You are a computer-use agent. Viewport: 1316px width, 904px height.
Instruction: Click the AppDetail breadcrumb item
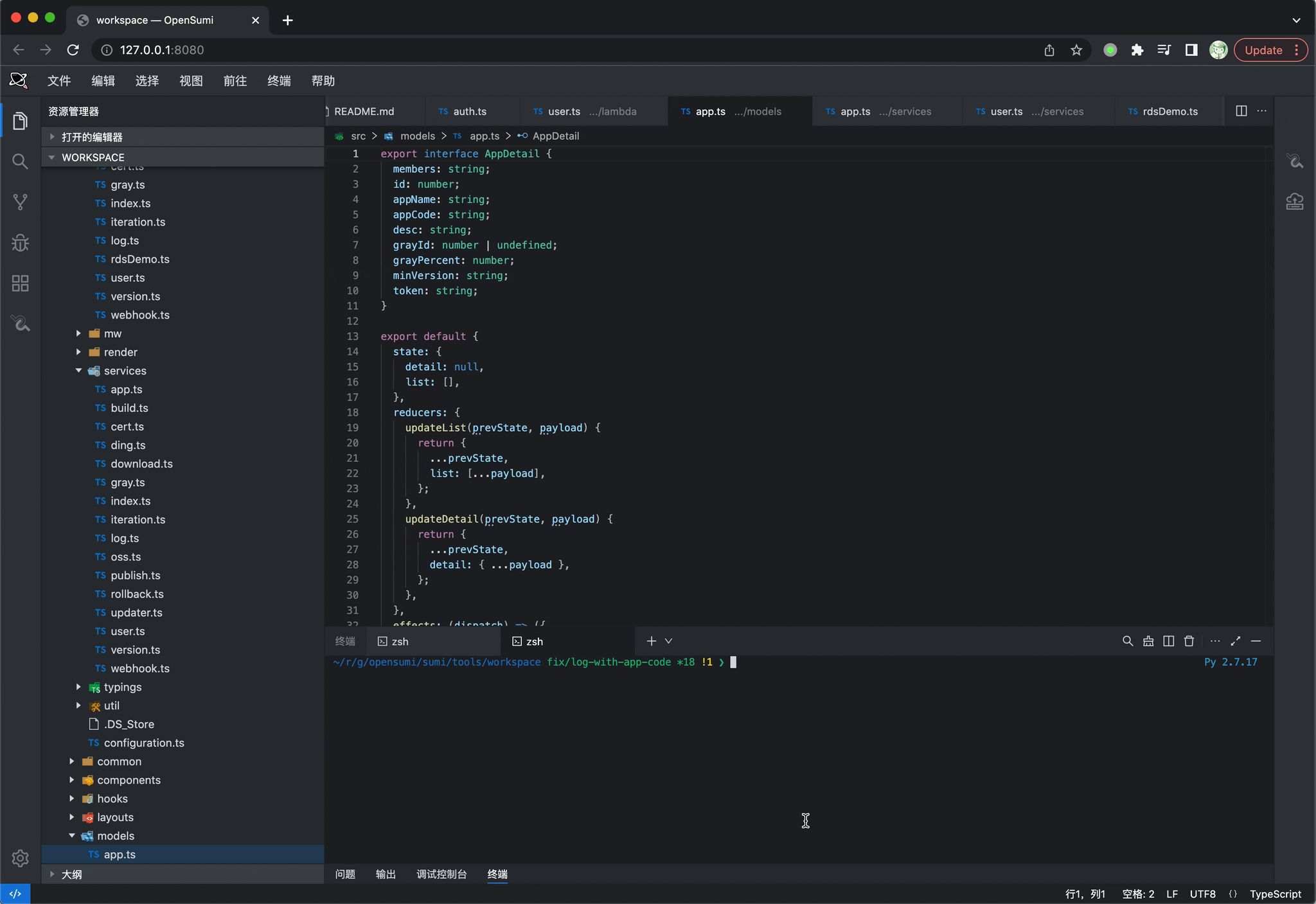555,136
